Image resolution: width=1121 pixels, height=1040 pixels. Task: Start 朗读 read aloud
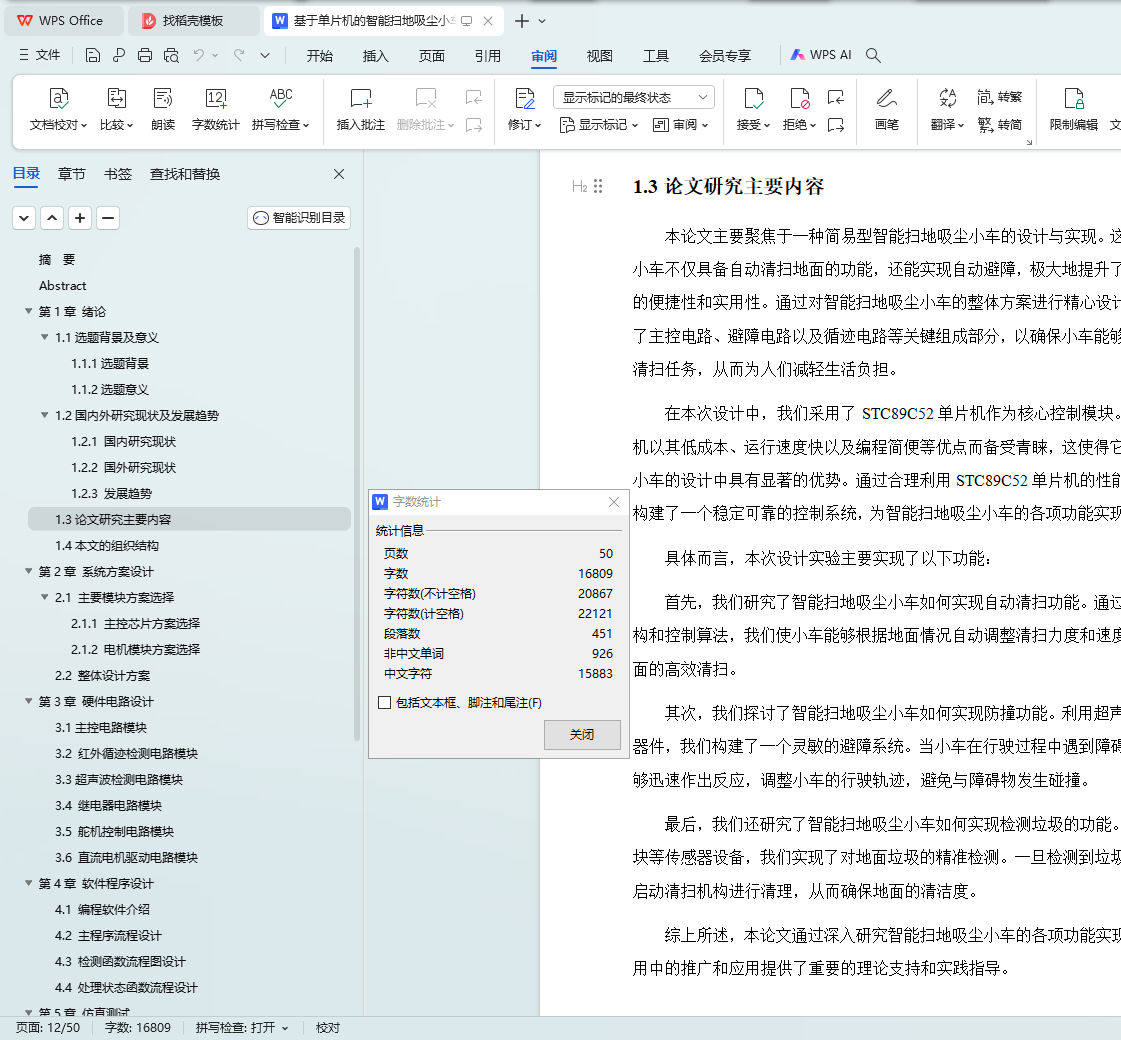(163, 109)
